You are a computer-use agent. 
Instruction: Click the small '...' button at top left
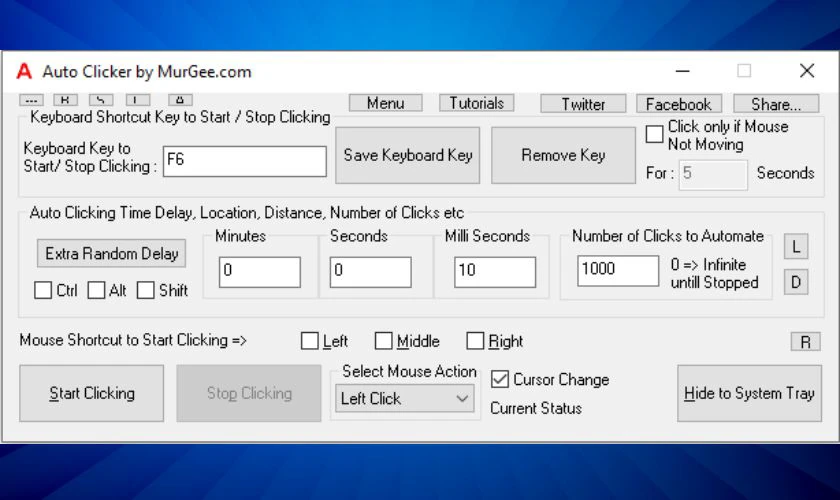[x=31, y=100]
